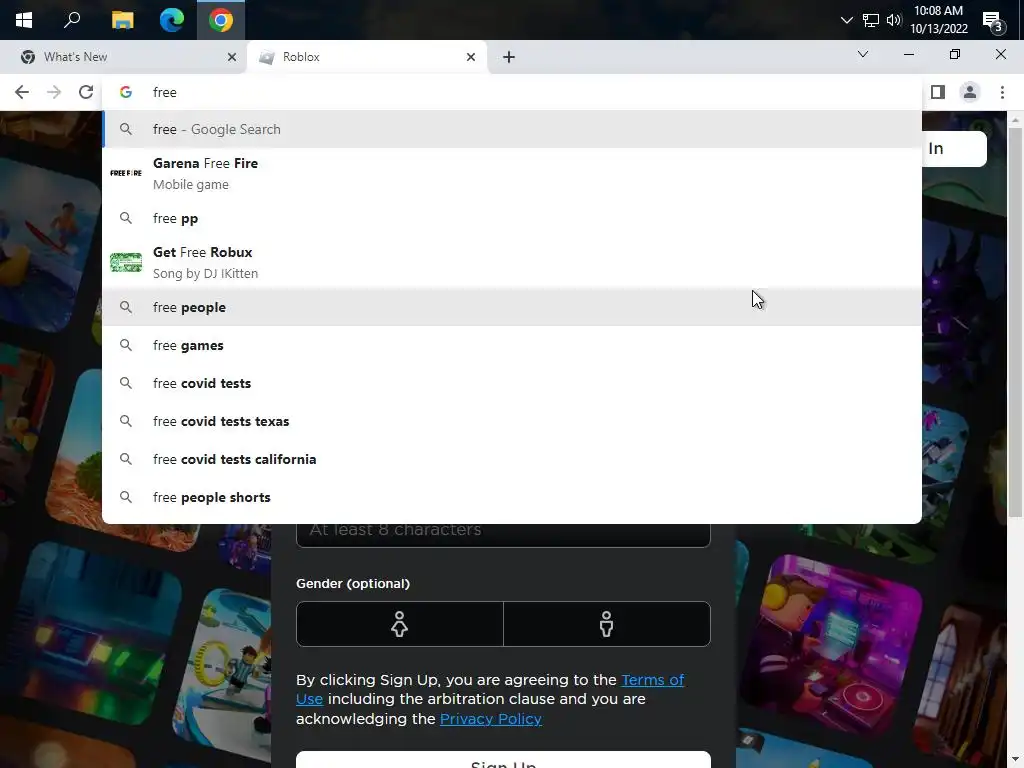Reload the current page
1024x768 pixels.
pos(86,92)
